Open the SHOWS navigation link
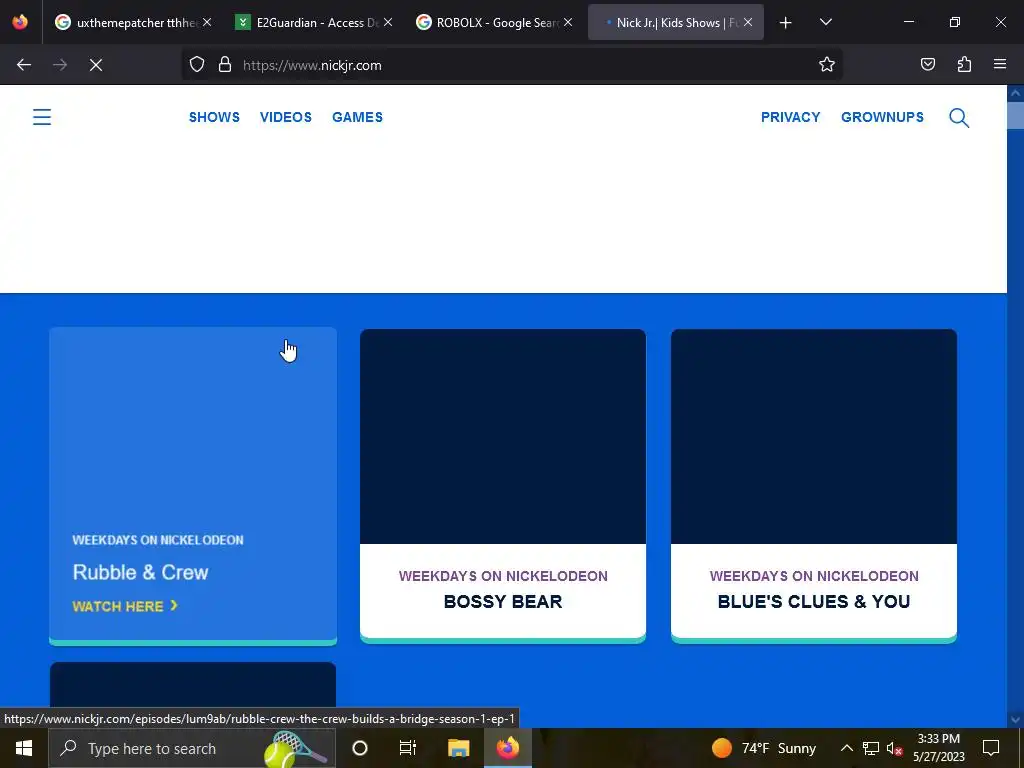Viewport: 1024px width, 768px height. pos(214,118)
